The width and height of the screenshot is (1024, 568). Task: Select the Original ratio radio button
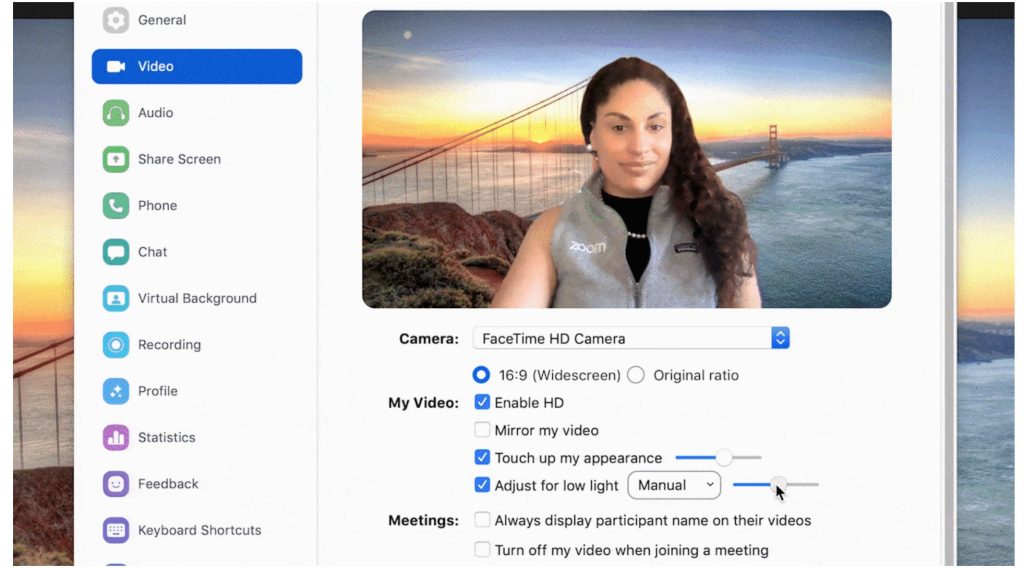click(x=636, y=376)
